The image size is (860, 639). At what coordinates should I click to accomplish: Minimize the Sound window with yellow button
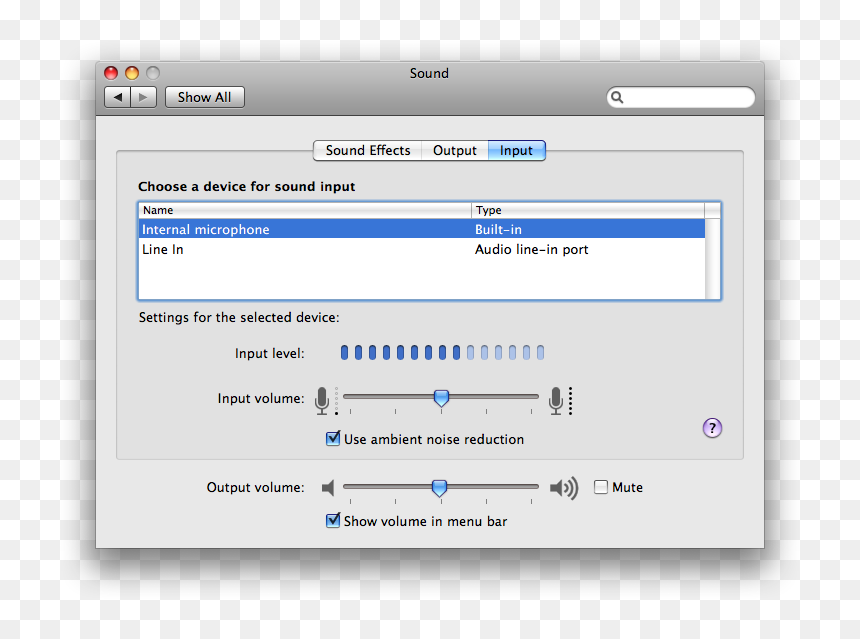[x=132, y=73]
